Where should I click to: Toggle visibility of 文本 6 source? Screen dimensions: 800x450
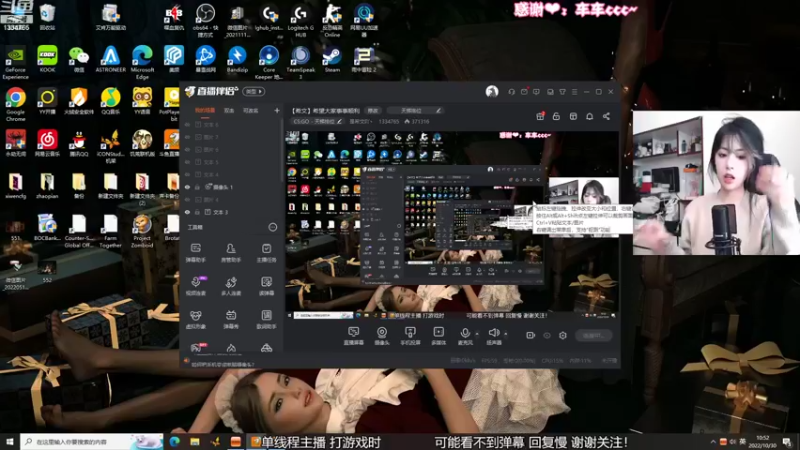(187, 124)
